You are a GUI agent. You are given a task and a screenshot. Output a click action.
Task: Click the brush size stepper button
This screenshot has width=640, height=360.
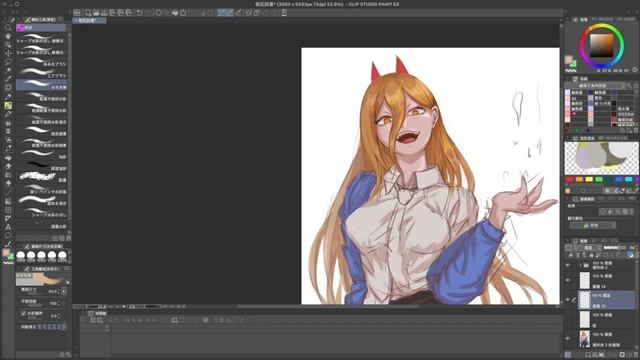tap(64, 291)
